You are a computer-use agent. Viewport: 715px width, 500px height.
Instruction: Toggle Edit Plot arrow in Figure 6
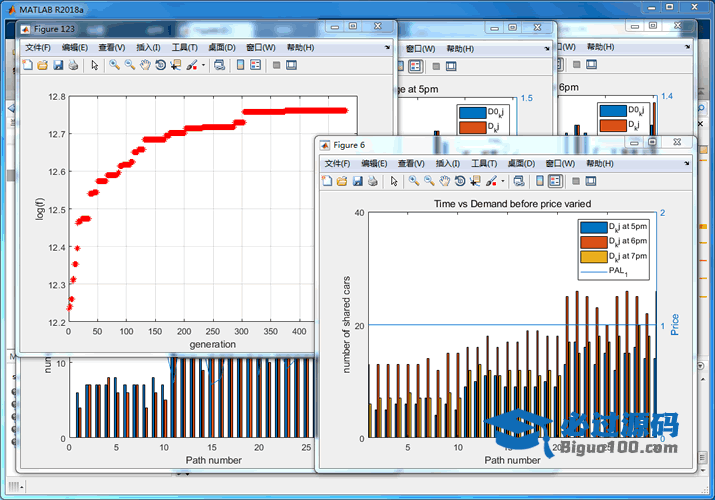point(394,181)
